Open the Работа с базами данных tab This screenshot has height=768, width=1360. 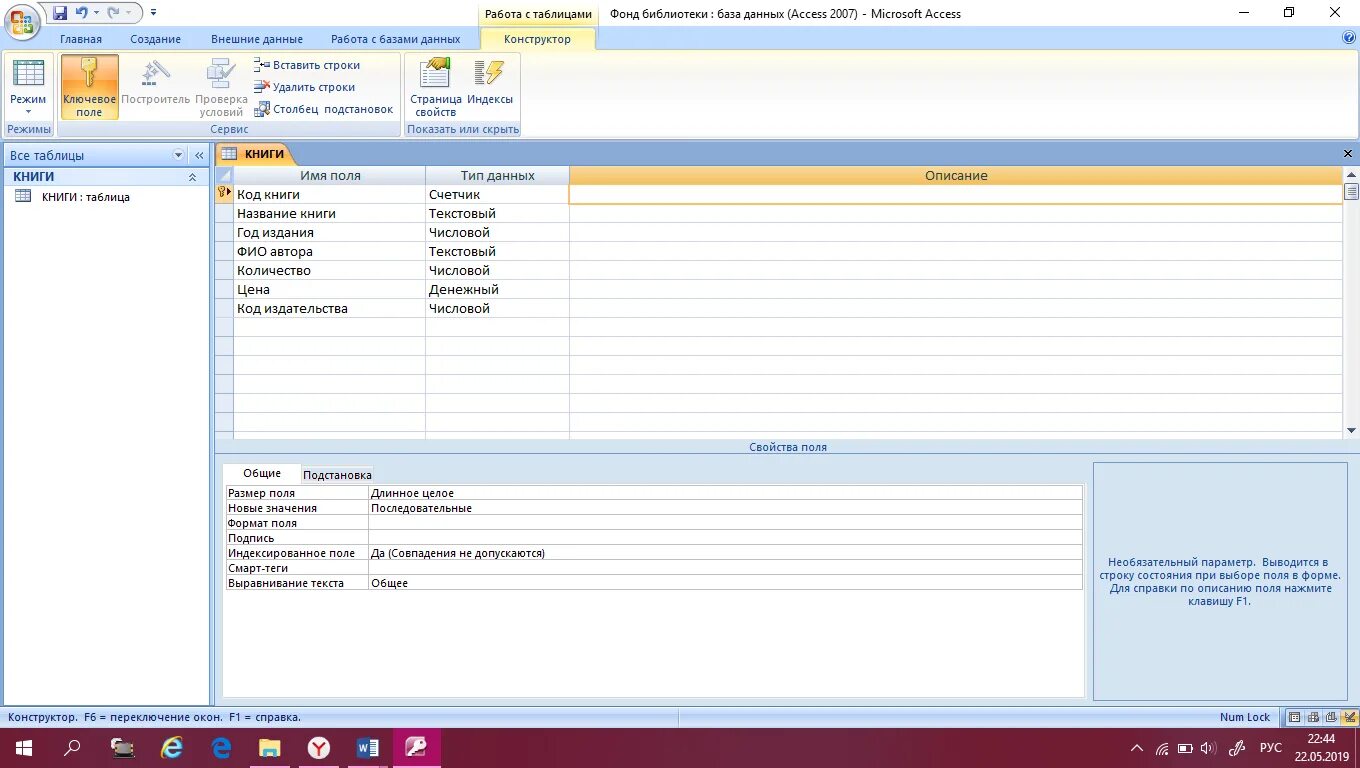coord(396,39)
